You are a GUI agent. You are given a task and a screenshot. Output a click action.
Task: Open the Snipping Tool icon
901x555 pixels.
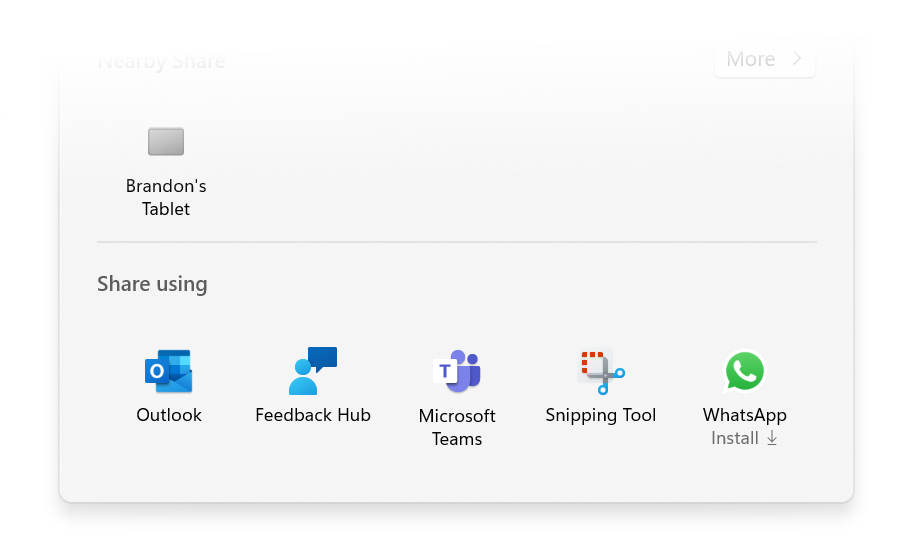[600, 372]
